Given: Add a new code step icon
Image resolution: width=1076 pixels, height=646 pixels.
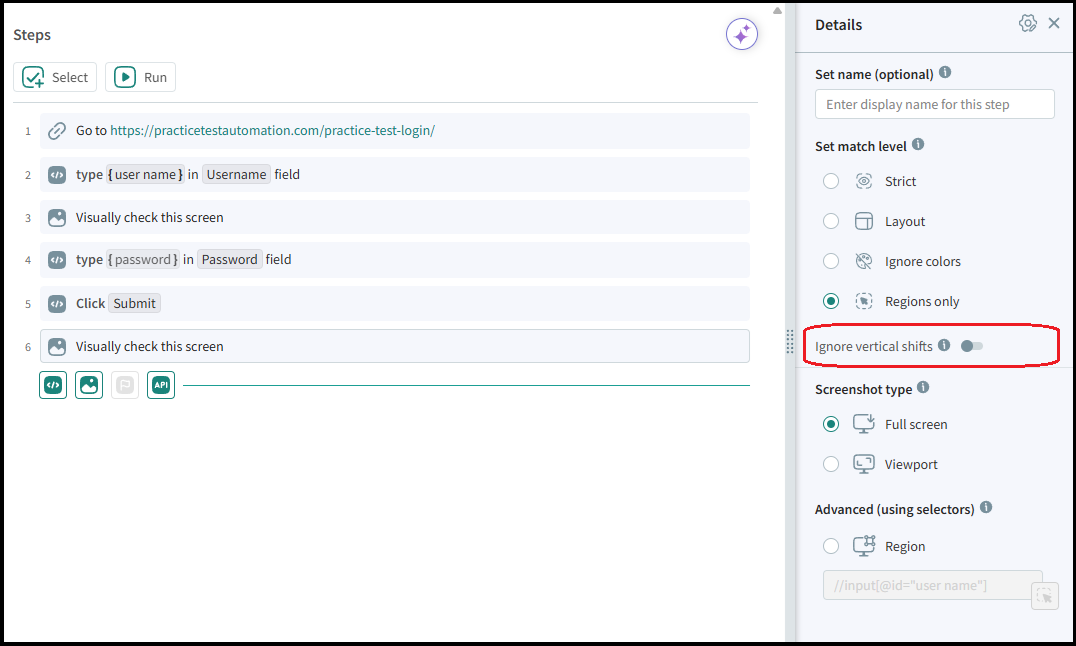Looking at the screenshot, I should click(x=54, y=385).
